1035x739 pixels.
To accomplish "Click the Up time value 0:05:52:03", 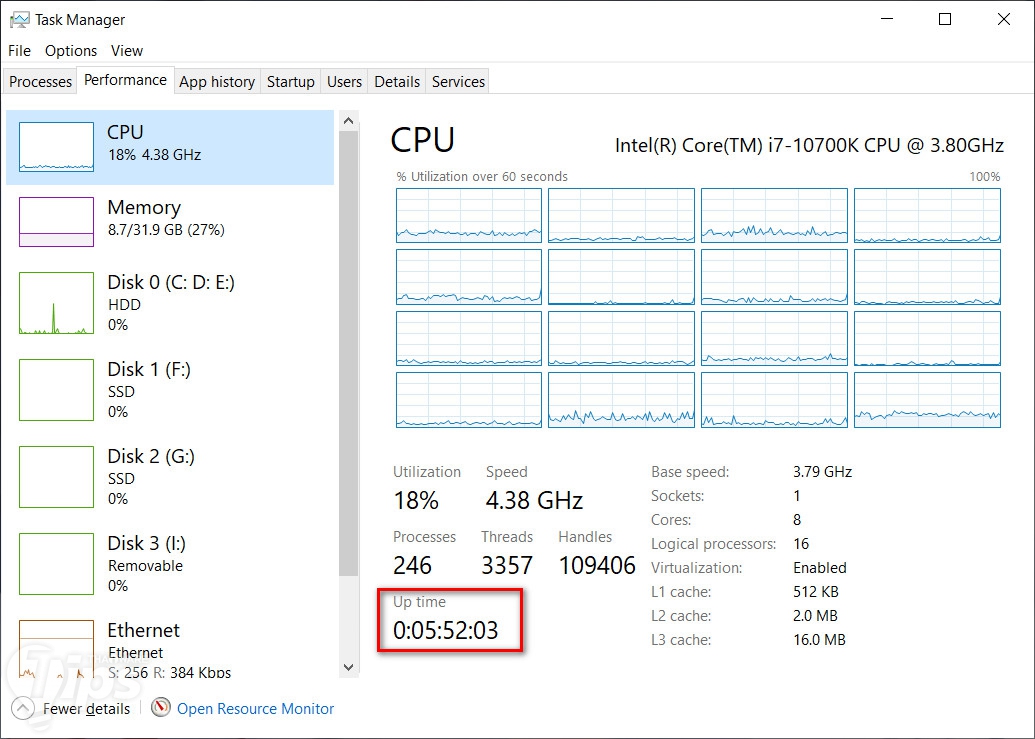I will (x=446, y=630).
